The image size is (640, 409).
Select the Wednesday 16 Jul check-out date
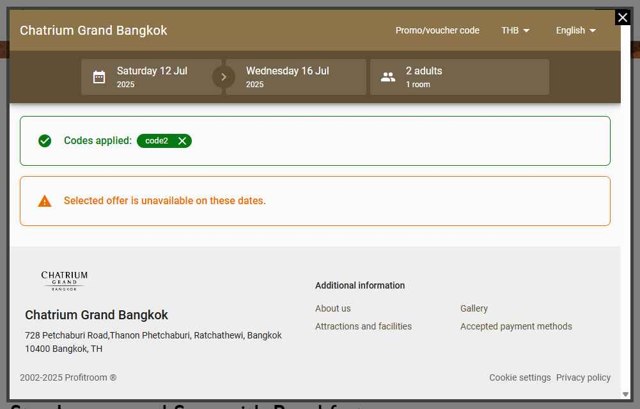pyautogui.click(x=296, y=77)
